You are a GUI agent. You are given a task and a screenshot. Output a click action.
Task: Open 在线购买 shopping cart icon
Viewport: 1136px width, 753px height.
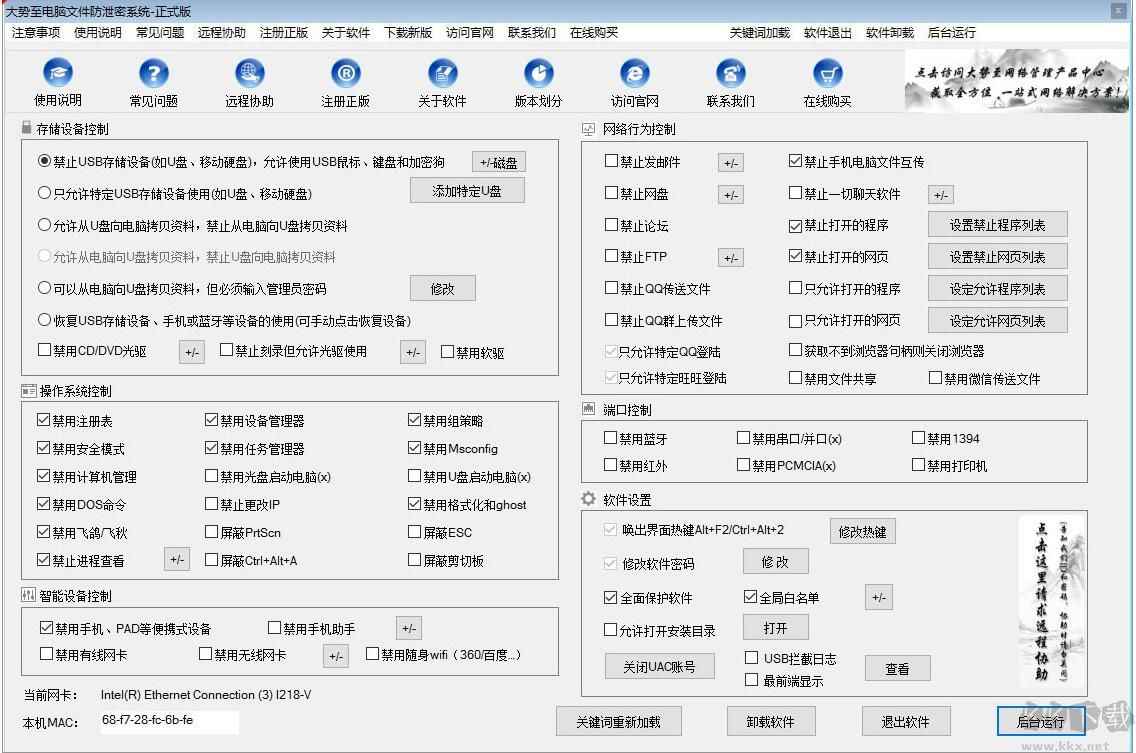[x=826, y=82]
